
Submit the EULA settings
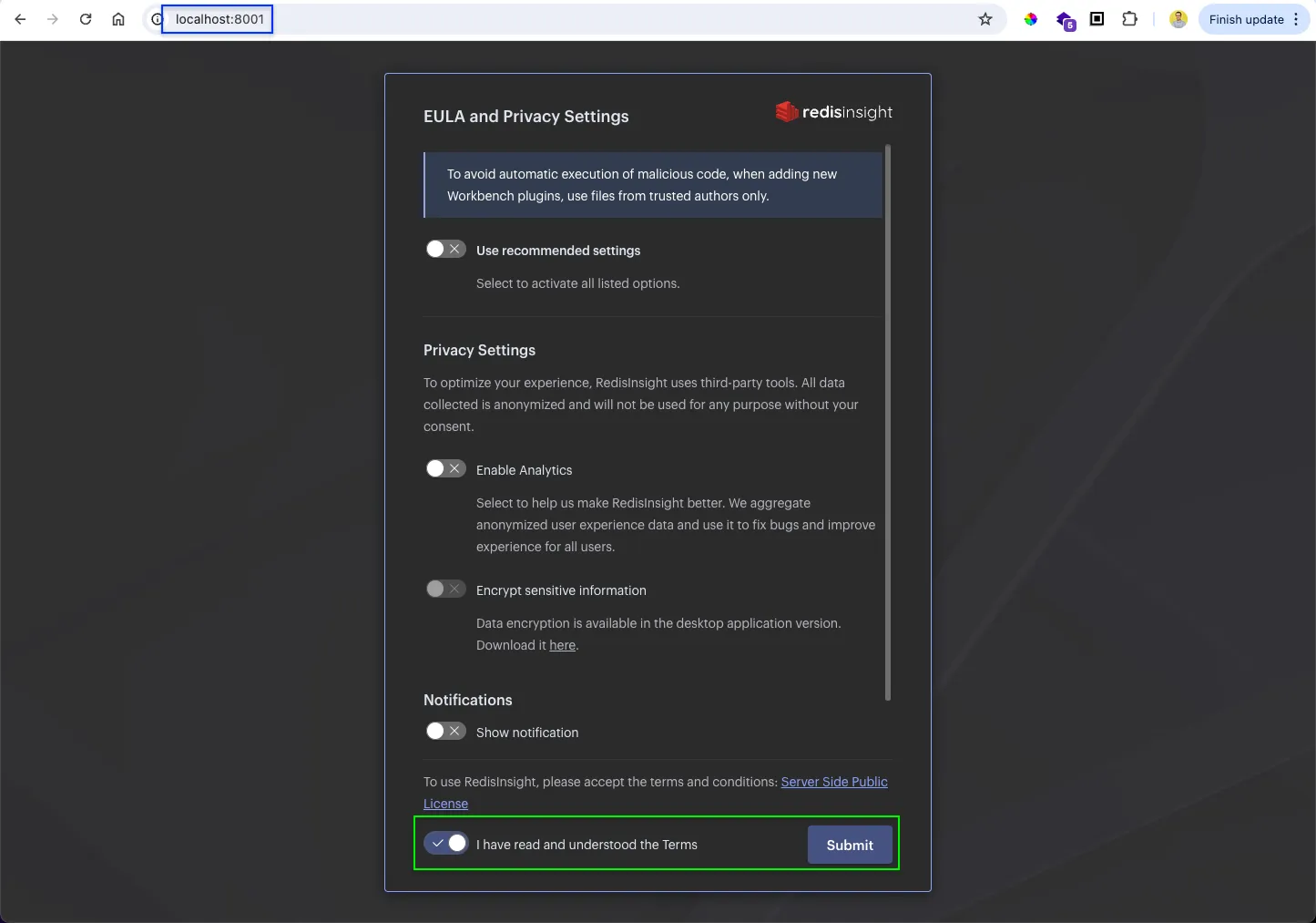(850, 845)
